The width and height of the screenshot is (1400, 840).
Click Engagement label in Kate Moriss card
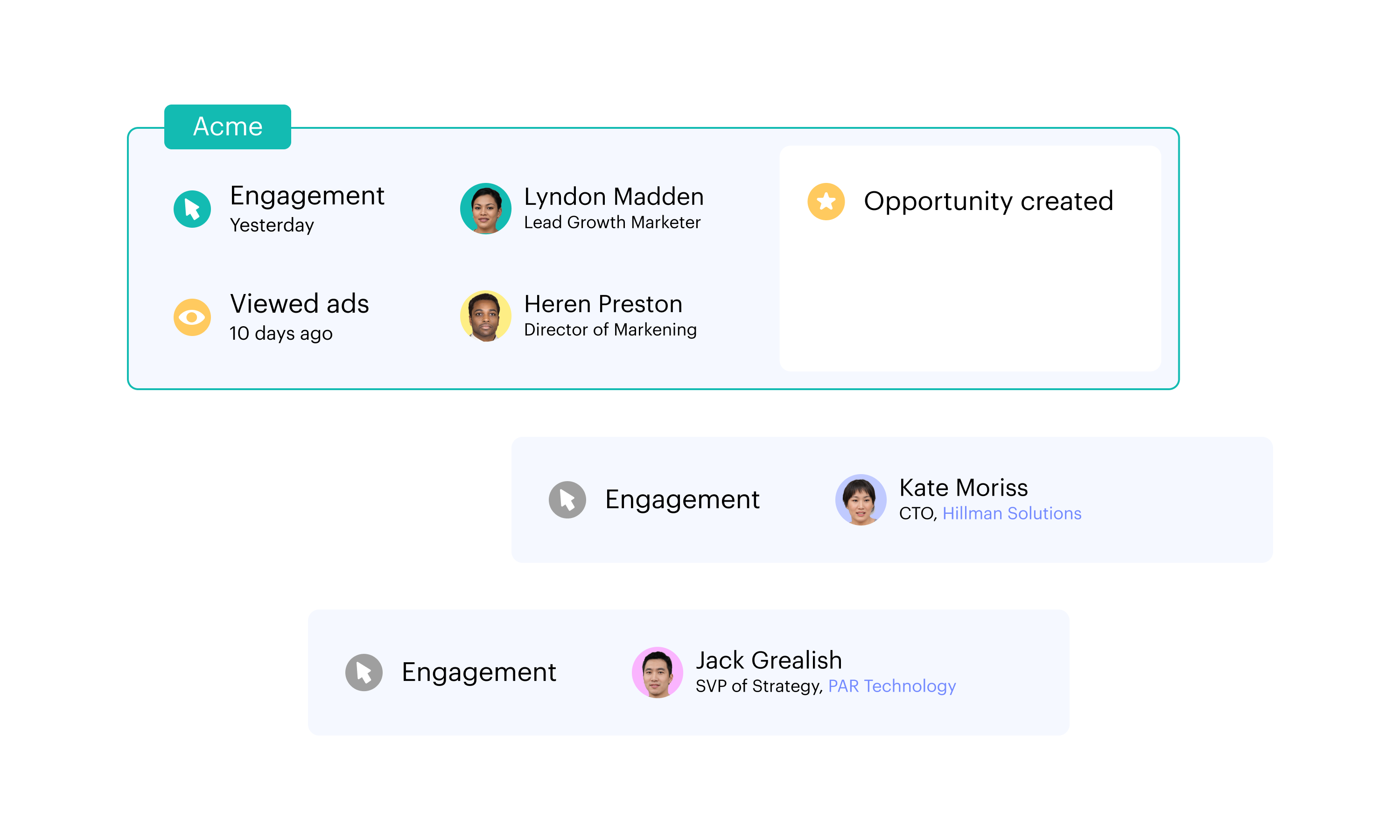[x=682, y=499]
